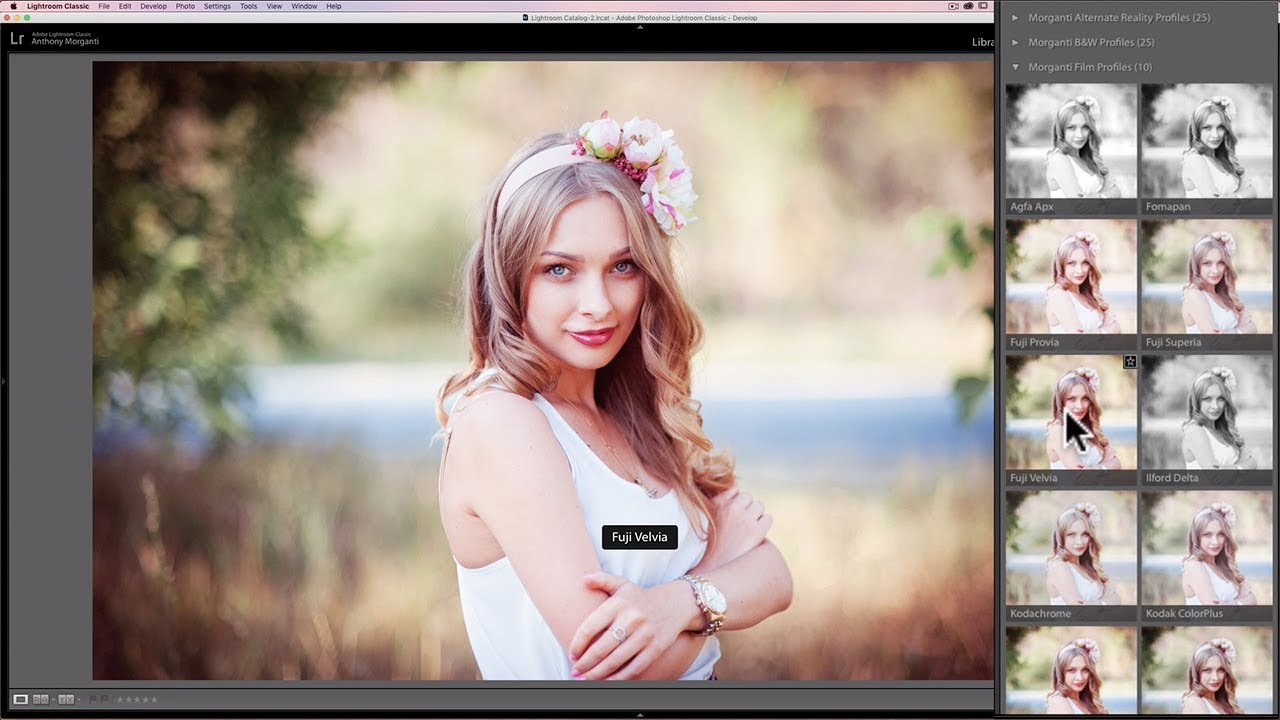Open the Lightroom Classic application menu
This screenshot has height=720, width=1280.
coord(58,6)
